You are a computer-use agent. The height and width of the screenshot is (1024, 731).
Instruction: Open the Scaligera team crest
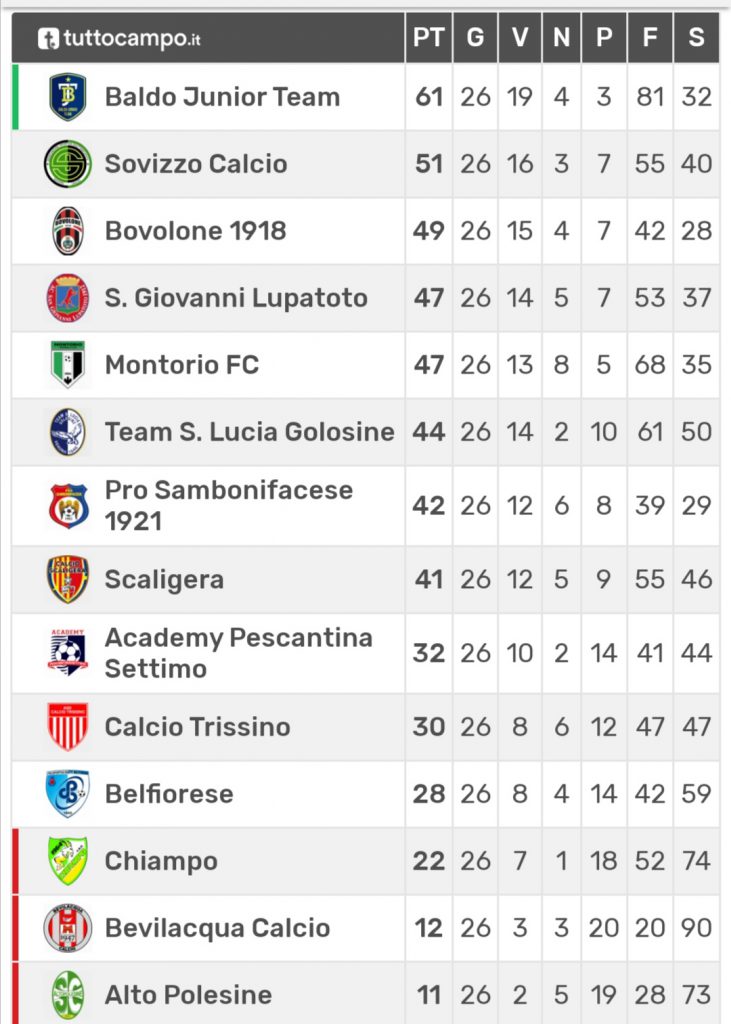(x=68, y=579)
